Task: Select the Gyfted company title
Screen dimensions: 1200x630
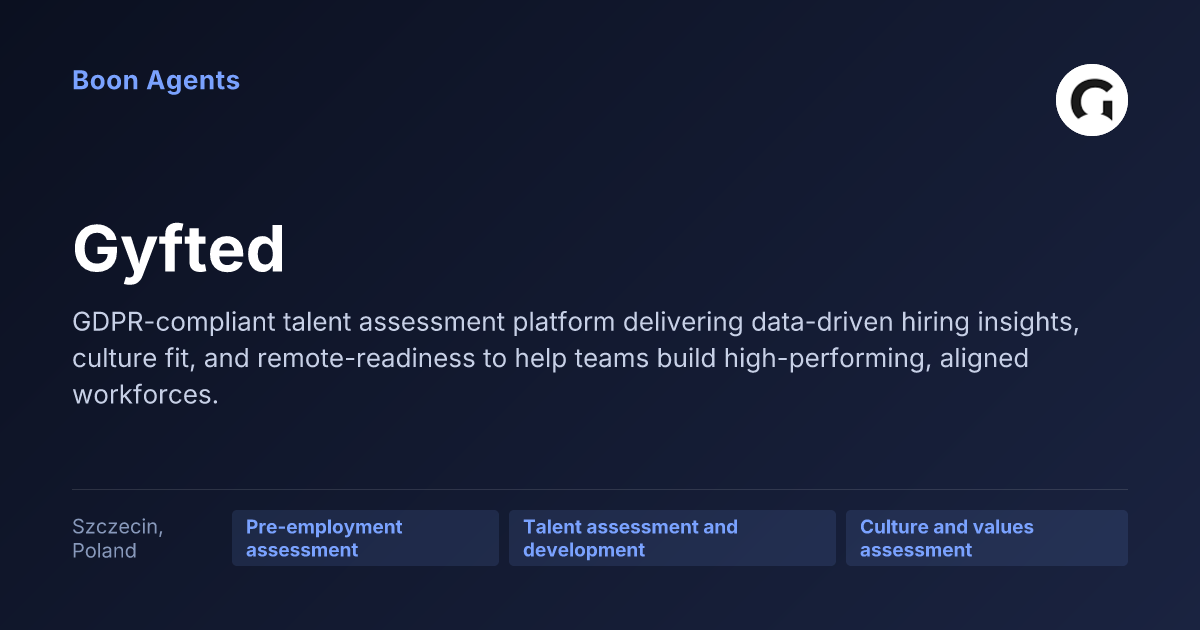Action: point(179,249)
